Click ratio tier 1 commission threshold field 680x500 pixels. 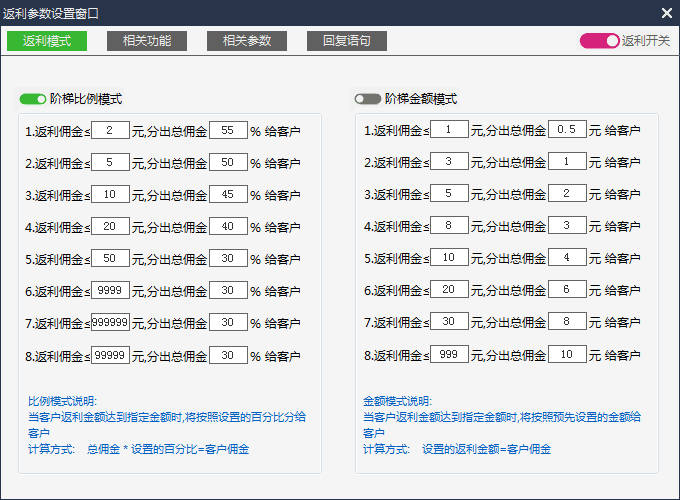point(110,130)
